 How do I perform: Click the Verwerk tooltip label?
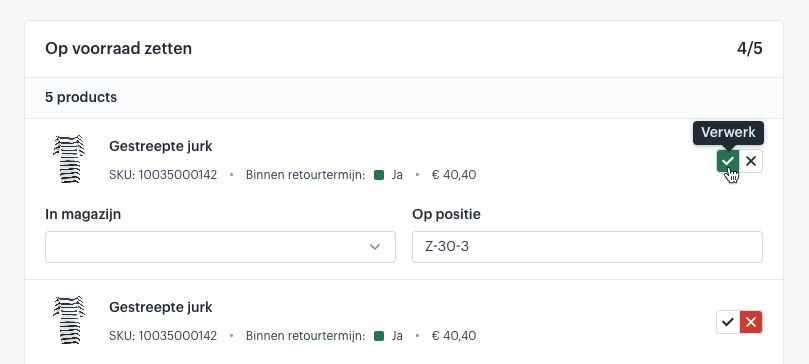click(728, 133)
